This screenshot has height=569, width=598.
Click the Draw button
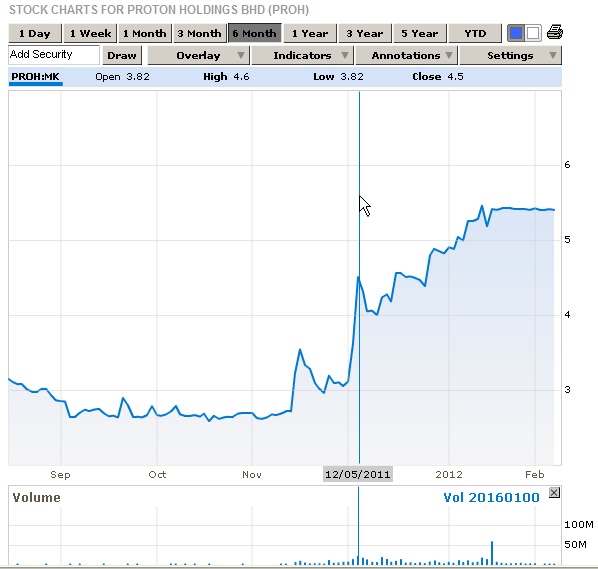122,56
